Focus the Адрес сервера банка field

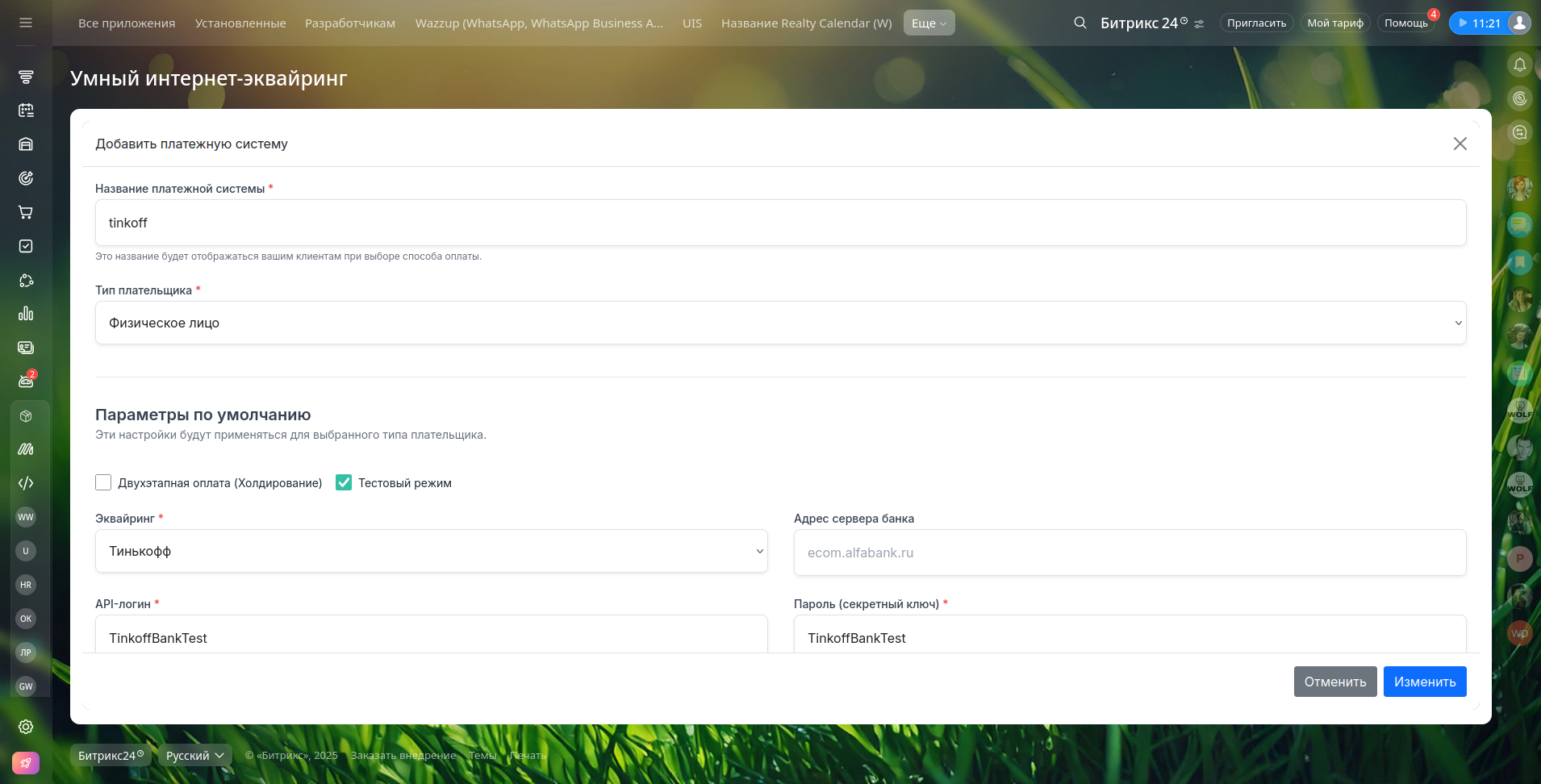coord(1130,553)
